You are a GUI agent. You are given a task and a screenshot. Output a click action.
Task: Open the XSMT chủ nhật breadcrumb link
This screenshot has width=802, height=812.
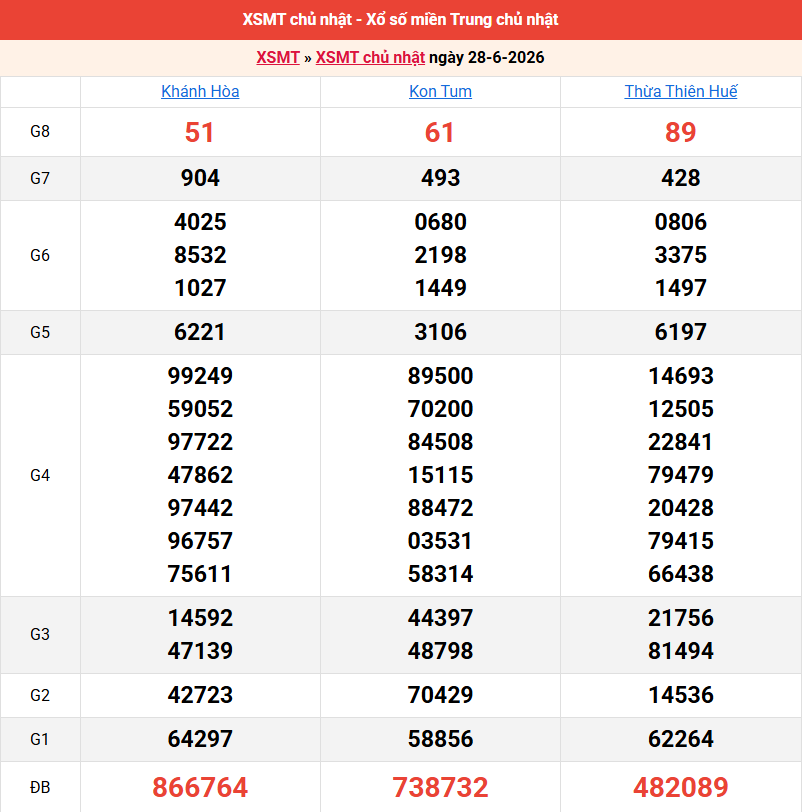[x=370, y=57]
